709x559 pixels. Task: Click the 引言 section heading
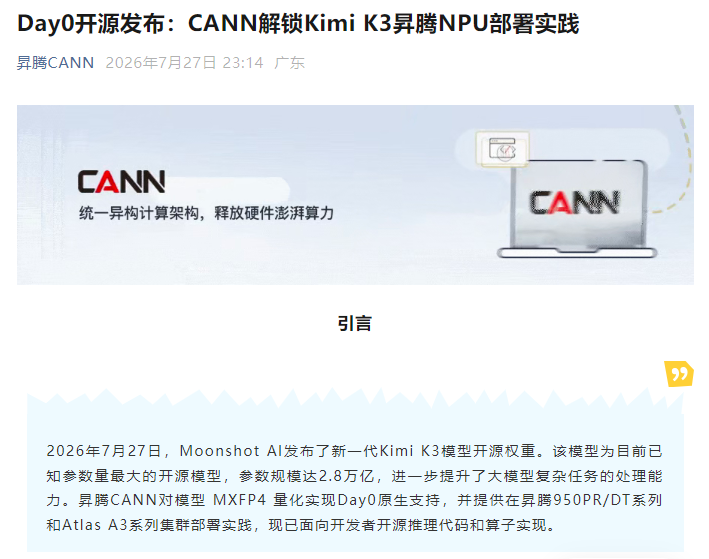(x=354, y=323)
